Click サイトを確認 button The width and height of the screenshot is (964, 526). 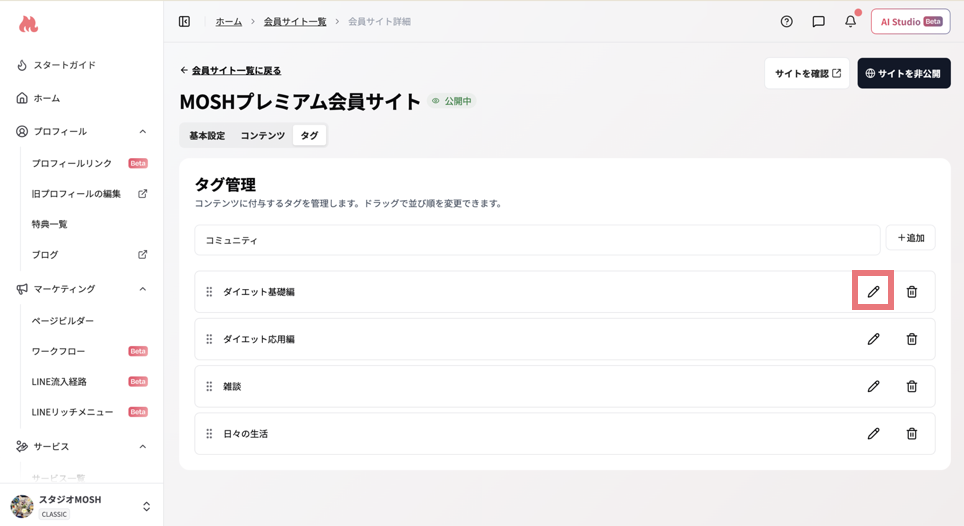click(807, 73)
